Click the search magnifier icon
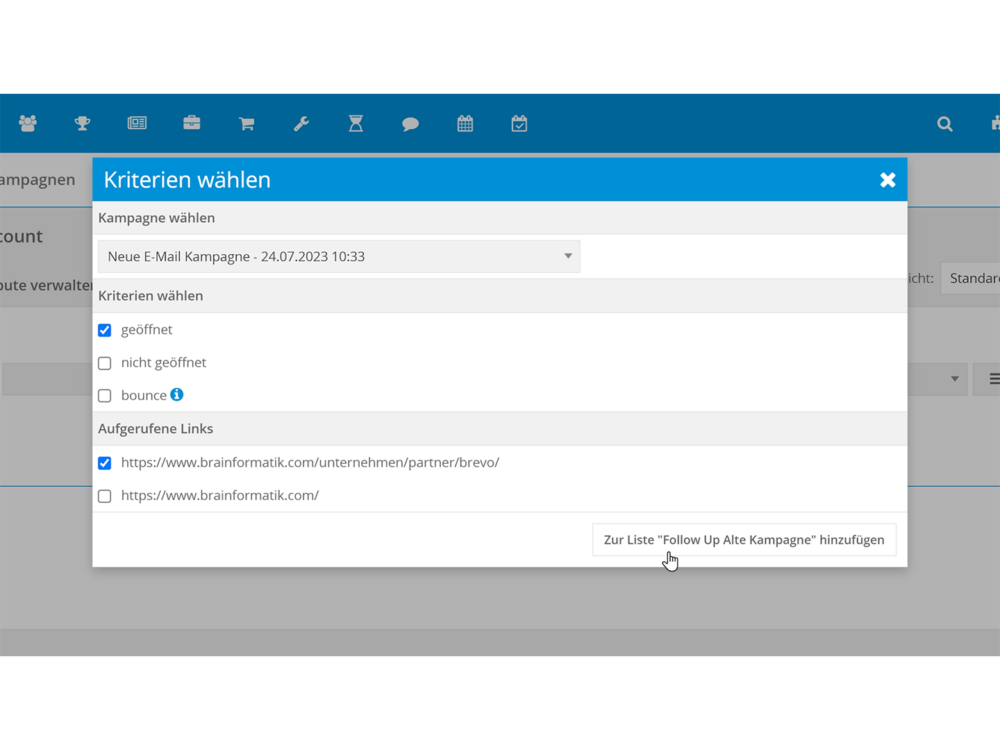The width and height of the screenshot is (1000, 750). pos(944,124)
